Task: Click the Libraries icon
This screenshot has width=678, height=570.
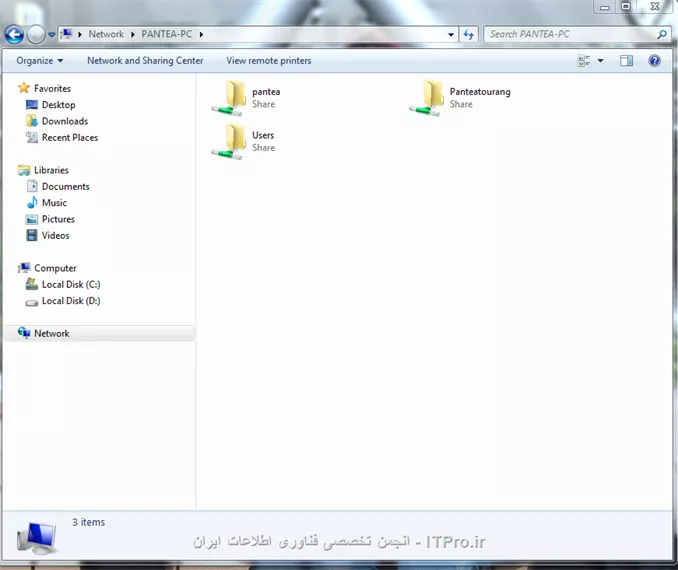Action: pyautogui.click(x=24, y=170)
